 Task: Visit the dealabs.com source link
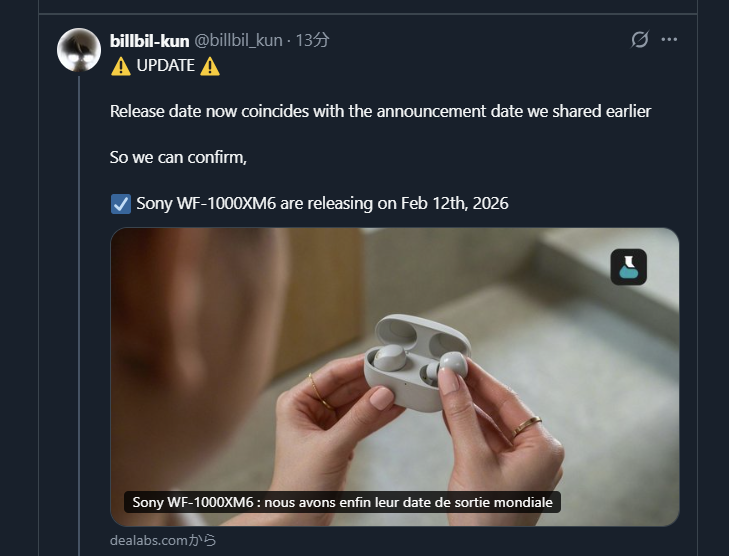coord(163,540)
